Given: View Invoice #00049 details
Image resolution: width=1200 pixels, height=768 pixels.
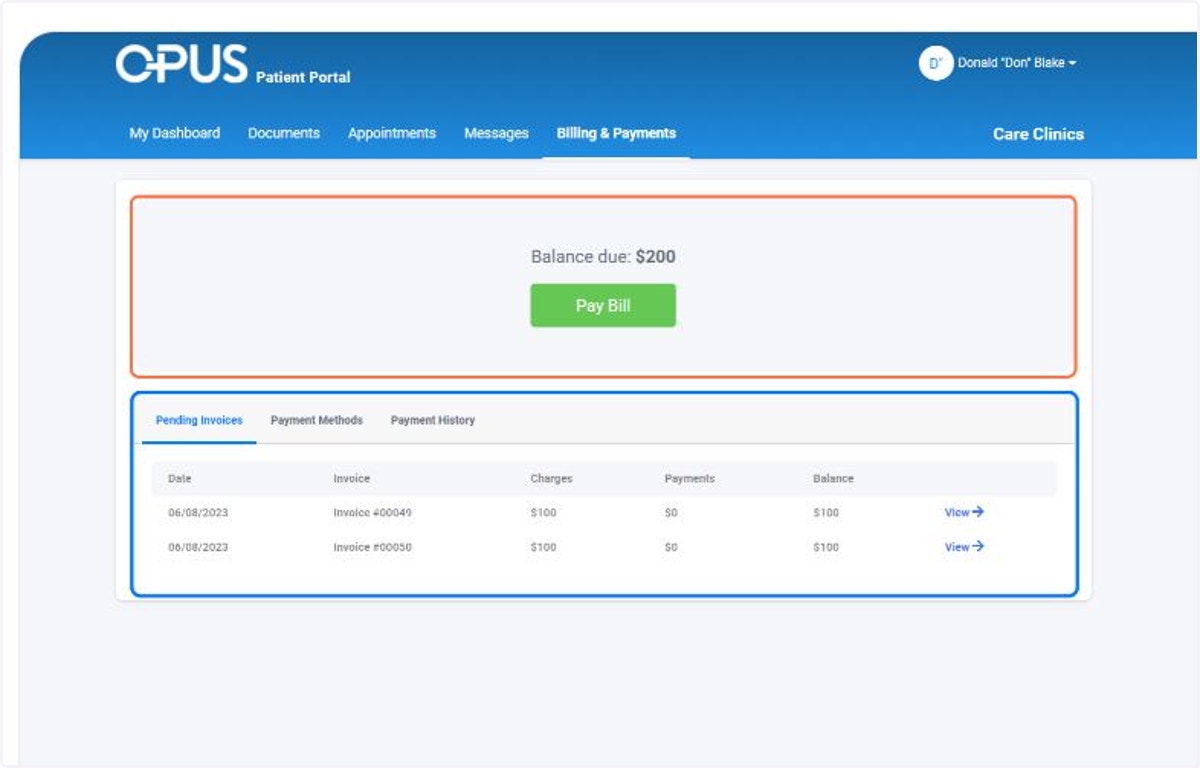Looking at the screenshot, I should coord(964,512).
